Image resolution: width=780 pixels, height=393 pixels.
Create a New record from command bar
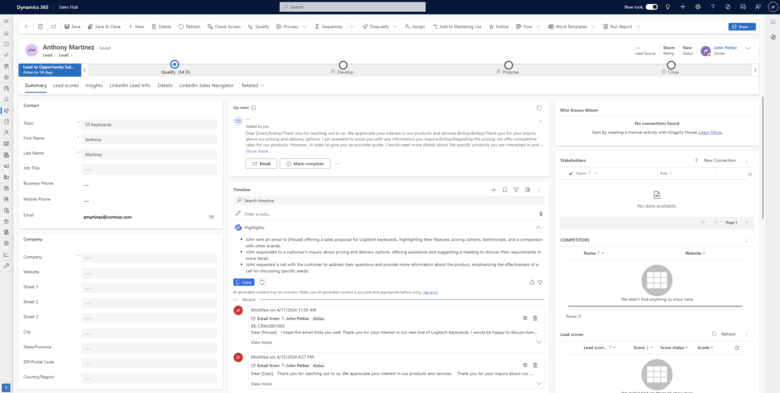point(136,27)
